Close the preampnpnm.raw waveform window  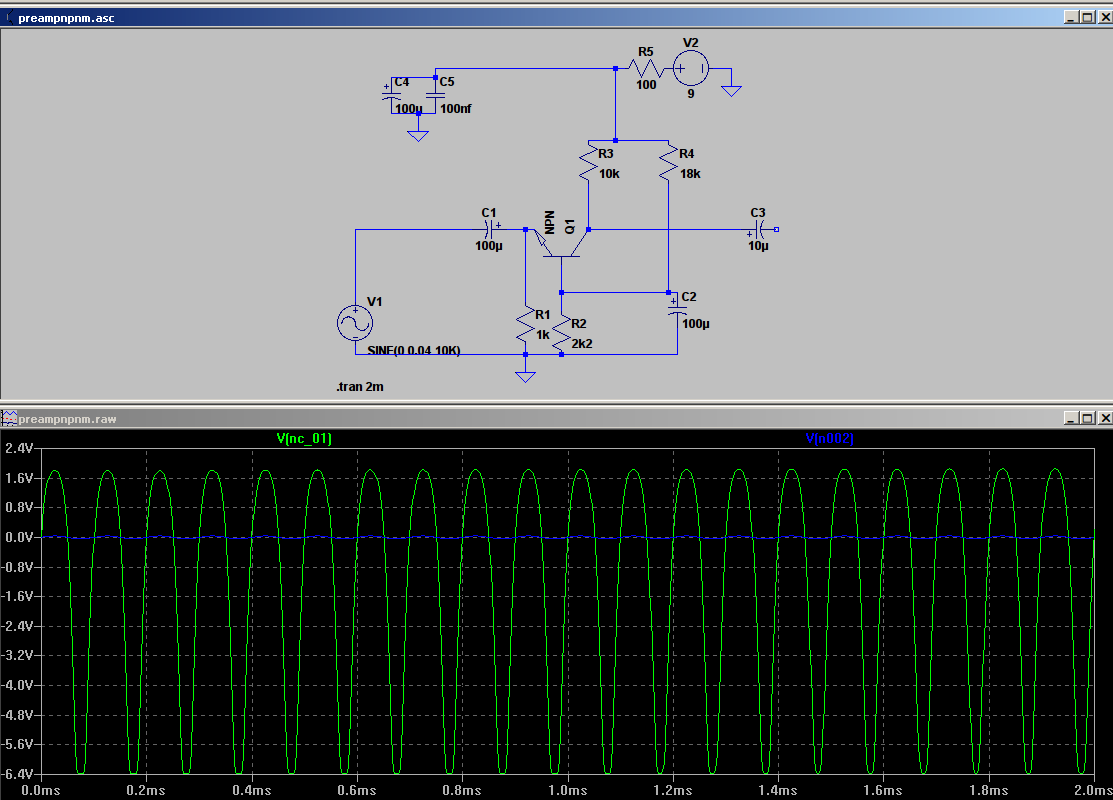(x=1104, y=418)
